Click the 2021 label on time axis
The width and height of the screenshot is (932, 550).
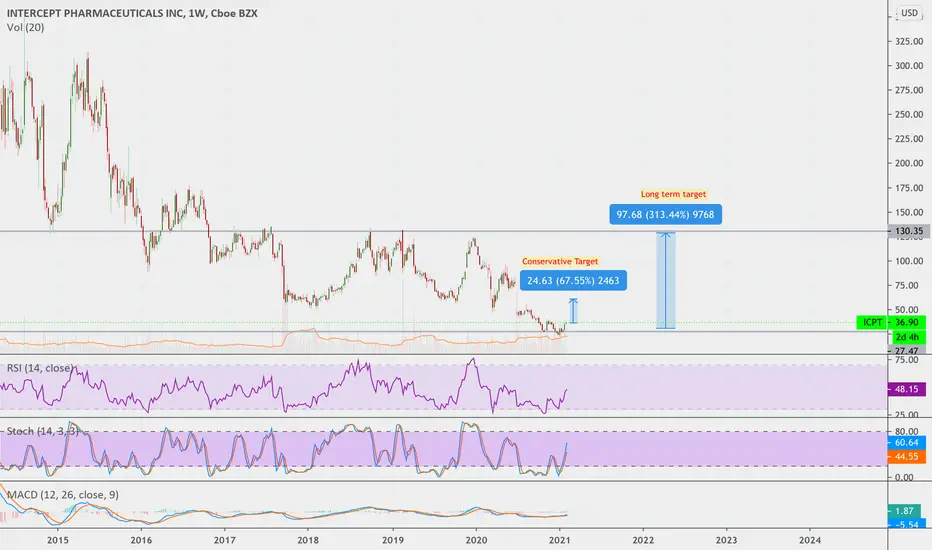point(559,540)
